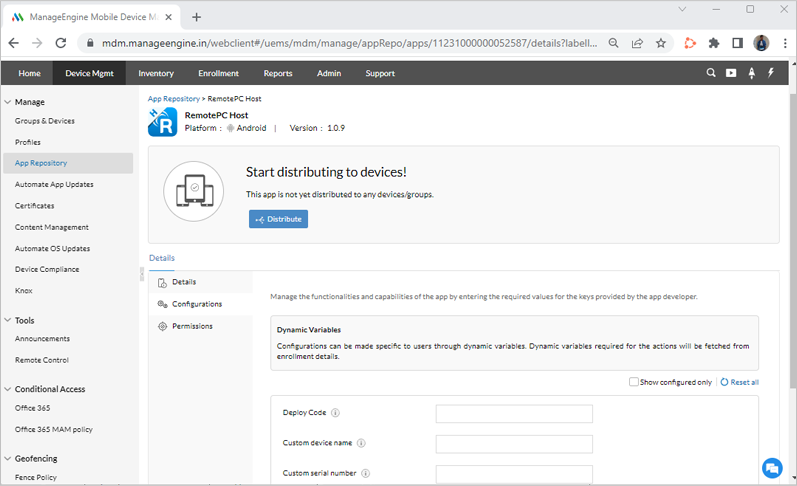
Task: Go to the App Repository breadcrumb link
Action: click(x=174, y=99)
